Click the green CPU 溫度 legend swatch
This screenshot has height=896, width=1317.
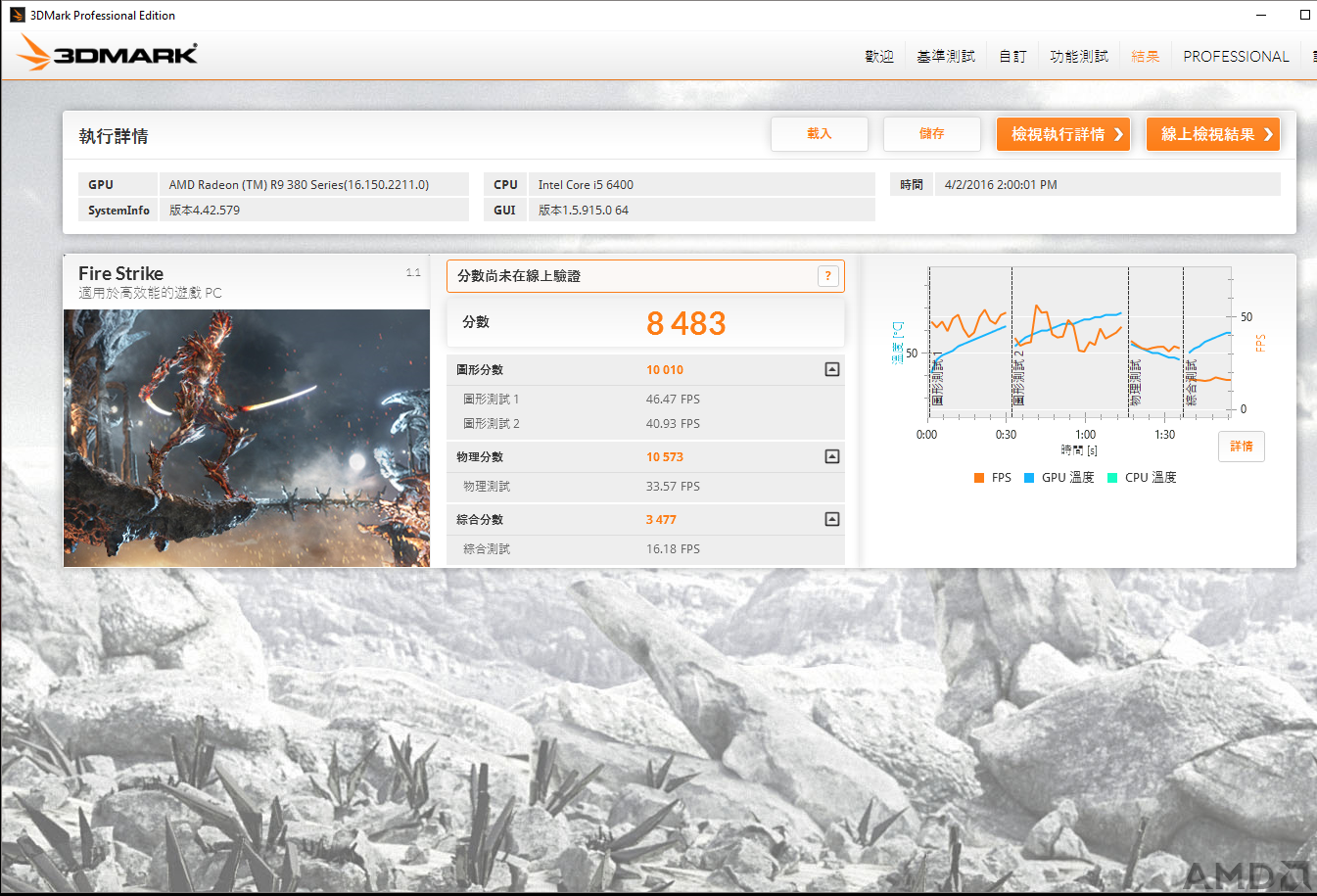point(1112,478)
